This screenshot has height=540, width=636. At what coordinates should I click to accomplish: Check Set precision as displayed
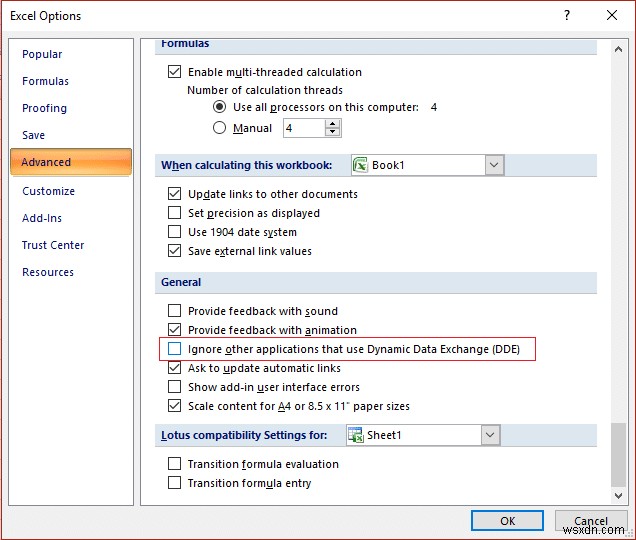pyautogui.click(x=175, y=213)
